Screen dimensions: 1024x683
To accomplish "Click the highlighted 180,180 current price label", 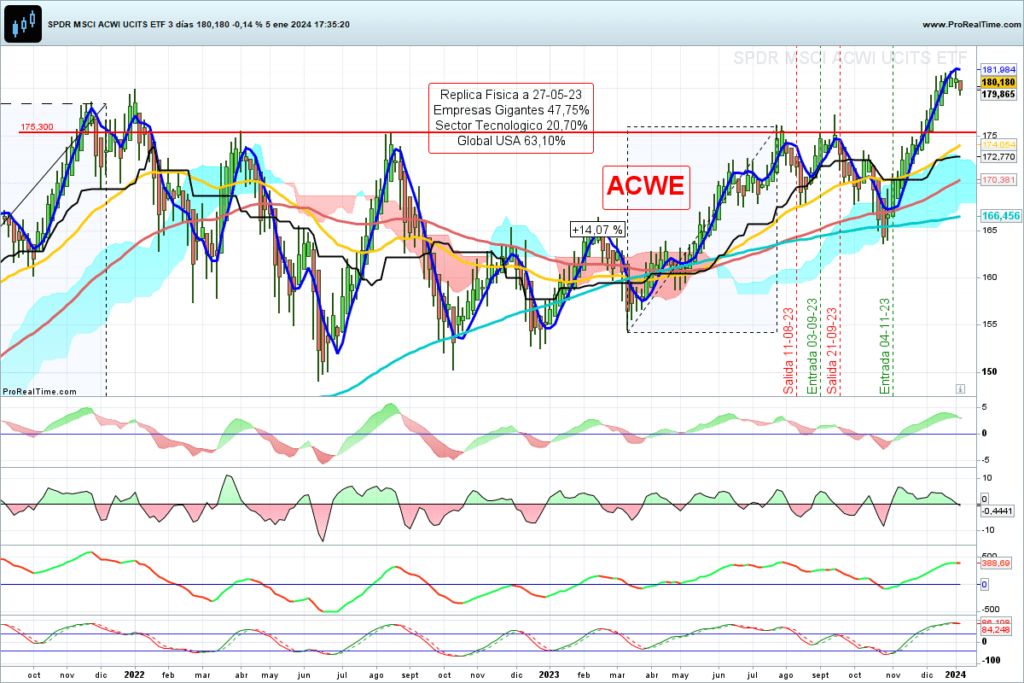I will [999, 82].
